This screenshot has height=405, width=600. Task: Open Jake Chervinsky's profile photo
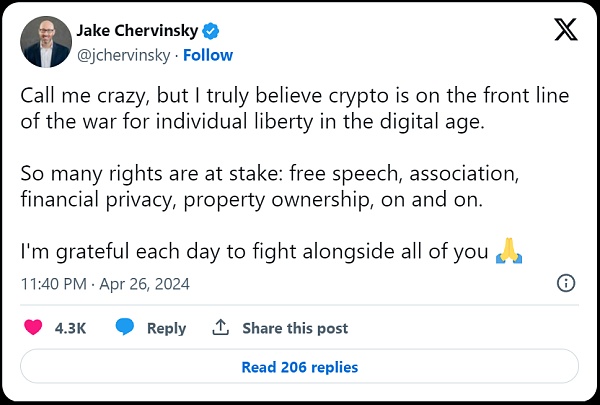(x=45, y=42)
